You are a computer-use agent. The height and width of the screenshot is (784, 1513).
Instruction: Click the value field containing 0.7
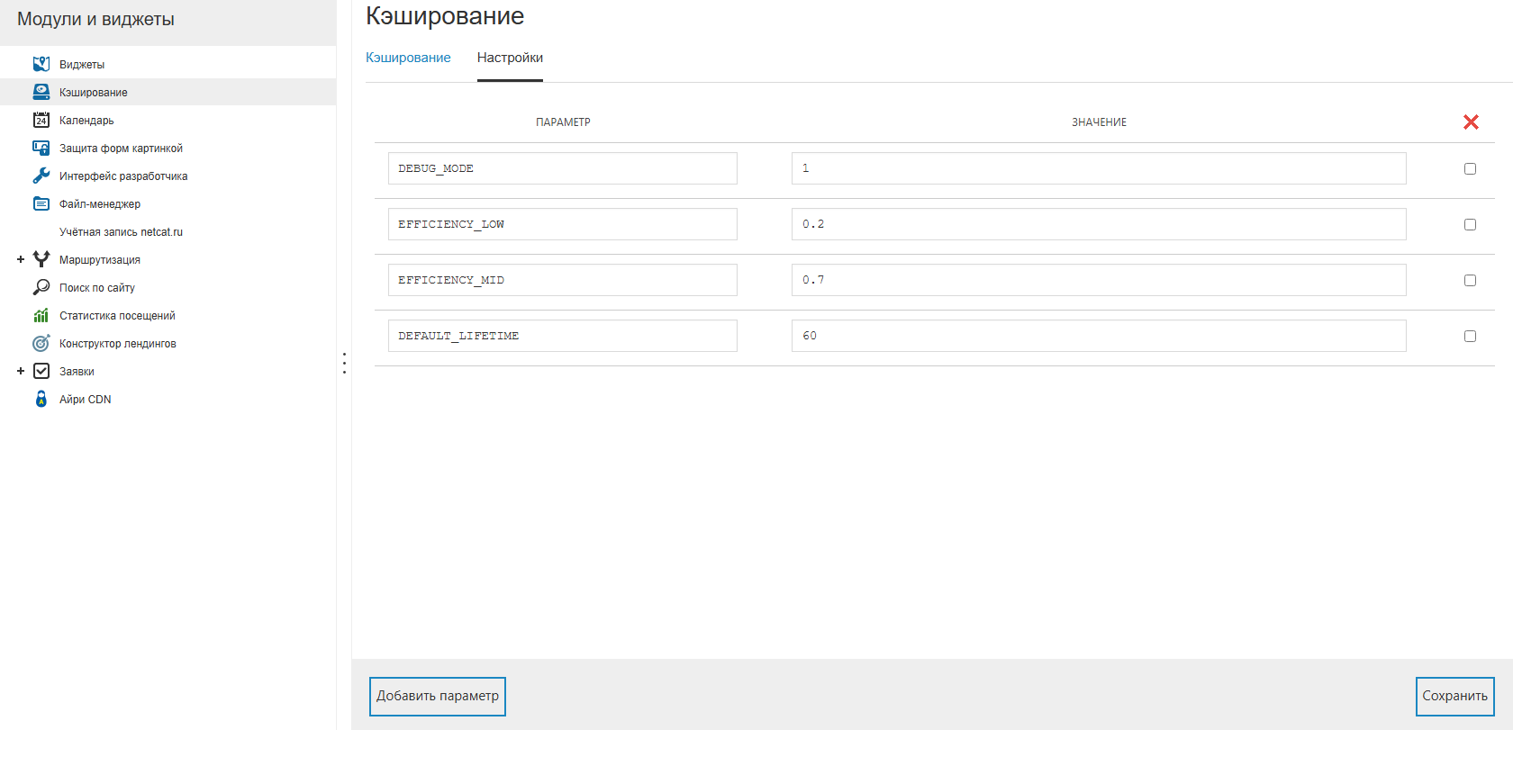pyautogui.click(x=1099, y=280)
